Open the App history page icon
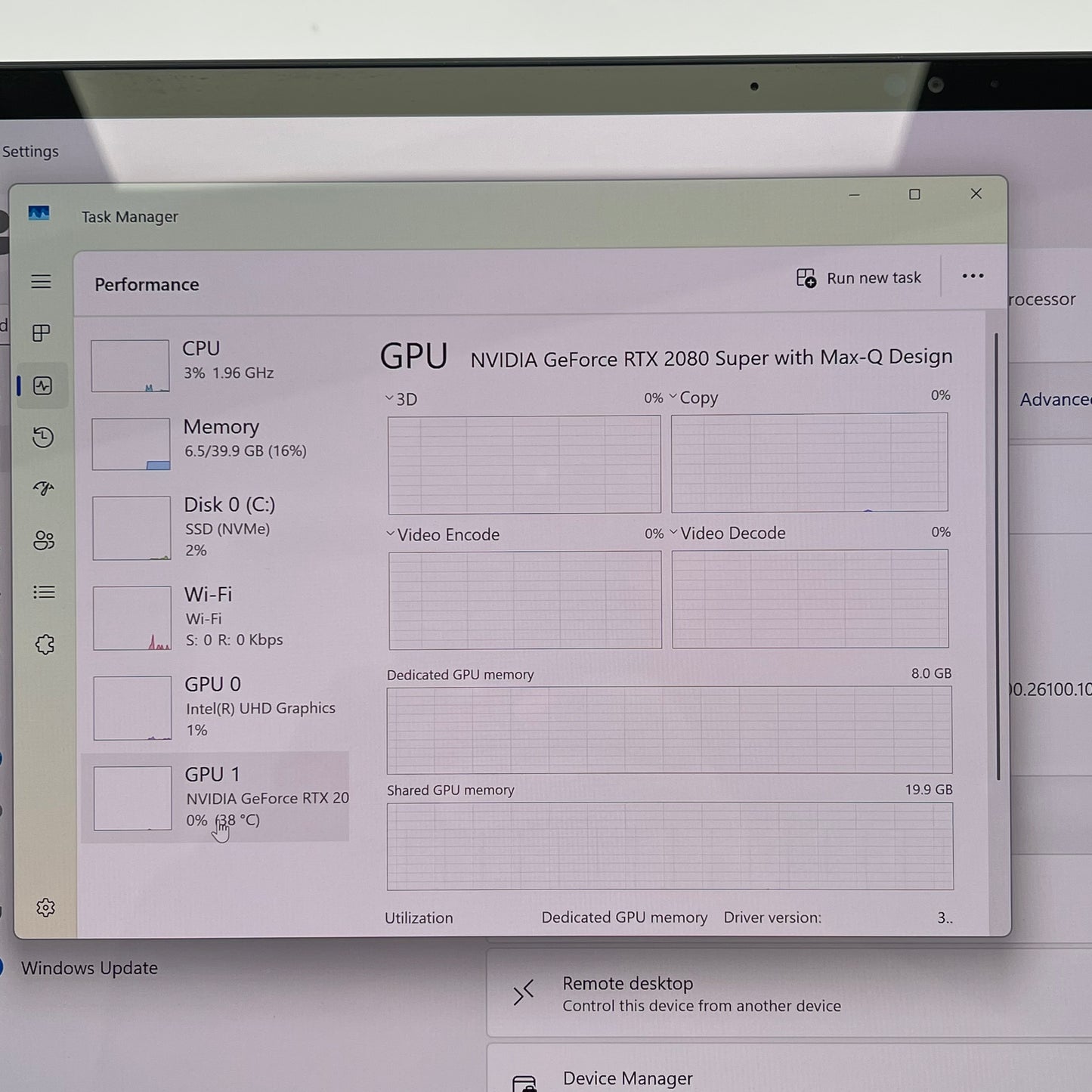The width and height of the screenshot is (1092, 1092). coord(43,438)
